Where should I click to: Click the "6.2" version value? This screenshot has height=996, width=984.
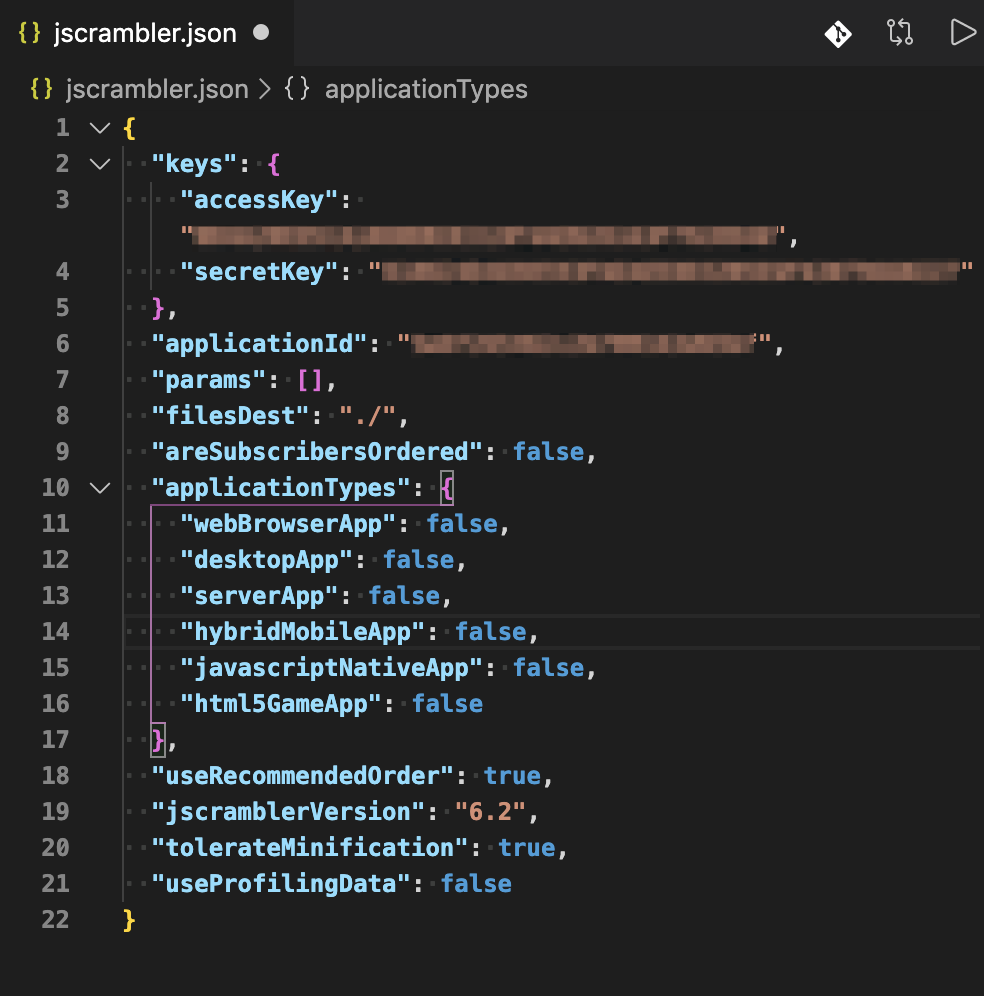click(x=490, y=812)
